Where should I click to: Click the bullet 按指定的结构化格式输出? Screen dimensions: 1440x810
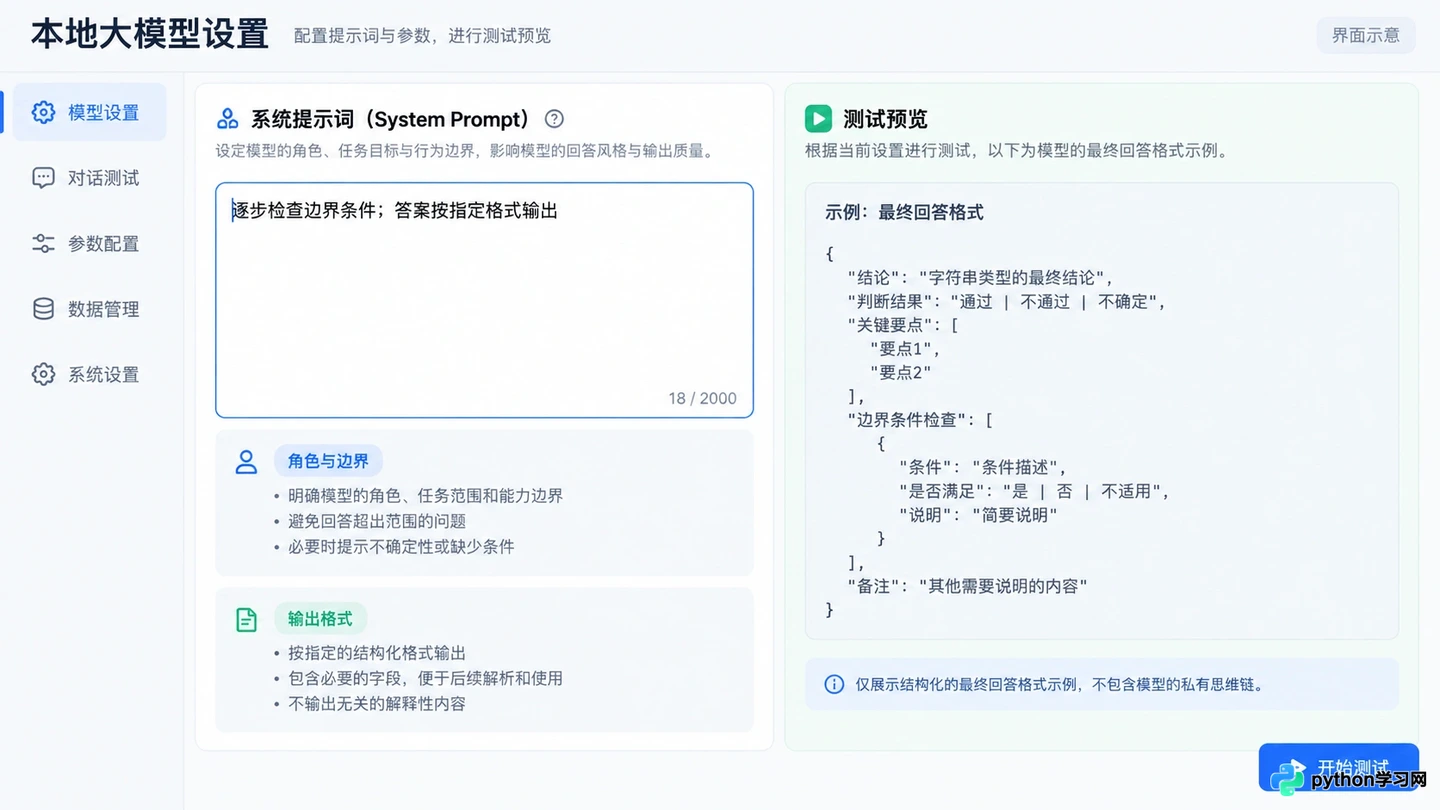pyautogui.click(x=377, y=653)
